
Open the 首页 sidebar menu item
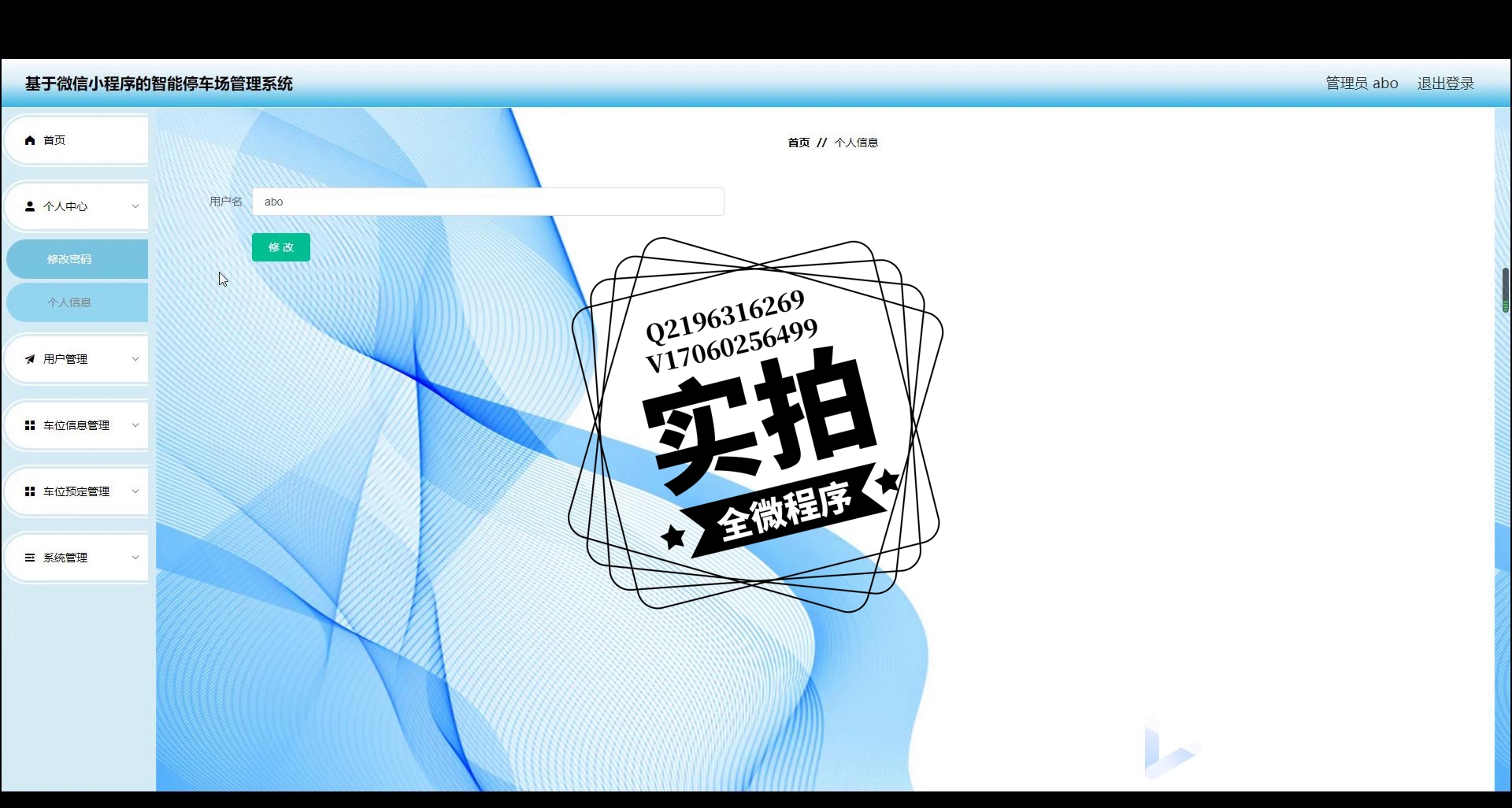click(76, 140)
